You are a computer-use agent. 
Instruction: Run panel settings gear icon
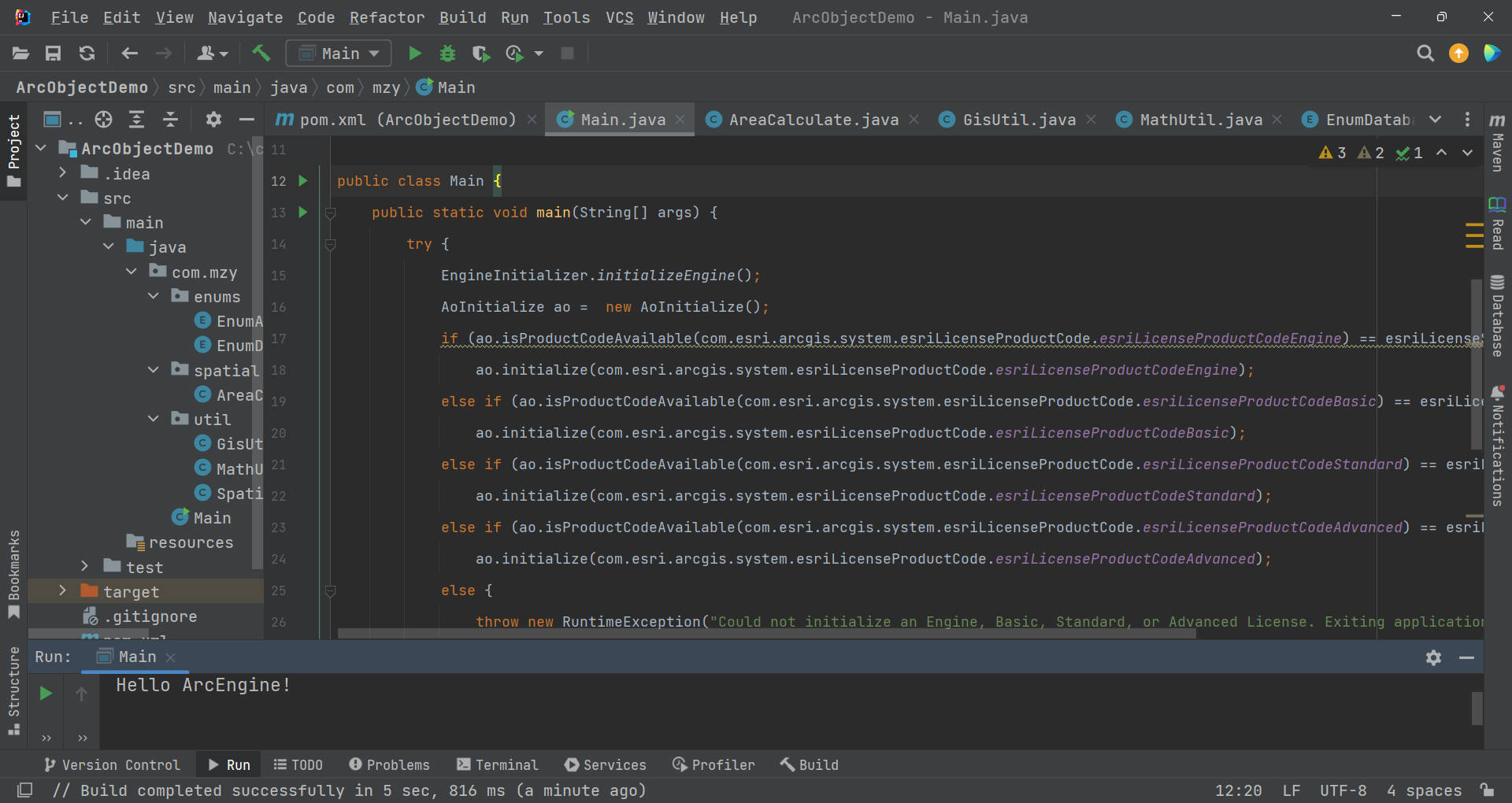(1433, 657)
